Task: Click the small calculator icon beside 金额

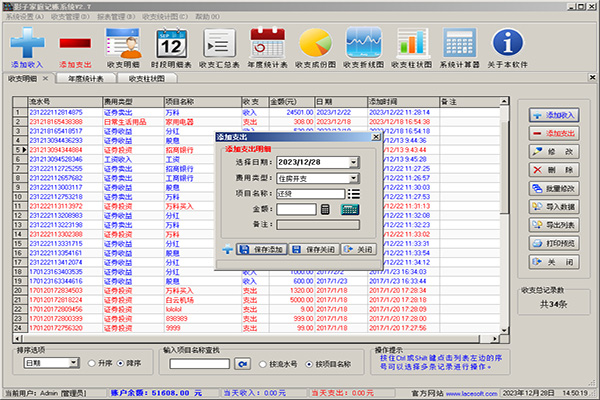Action: click(325, 209)
